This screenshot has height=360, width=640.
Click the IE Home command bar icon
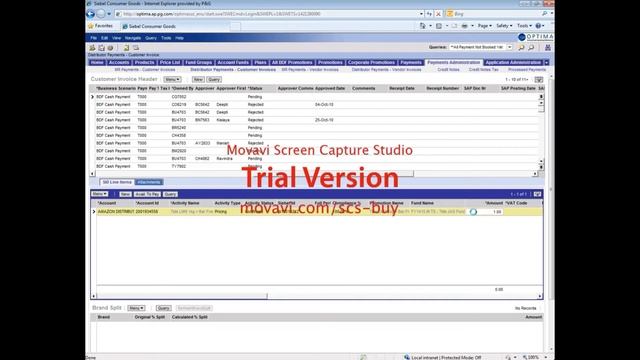(x=423, y=26)
